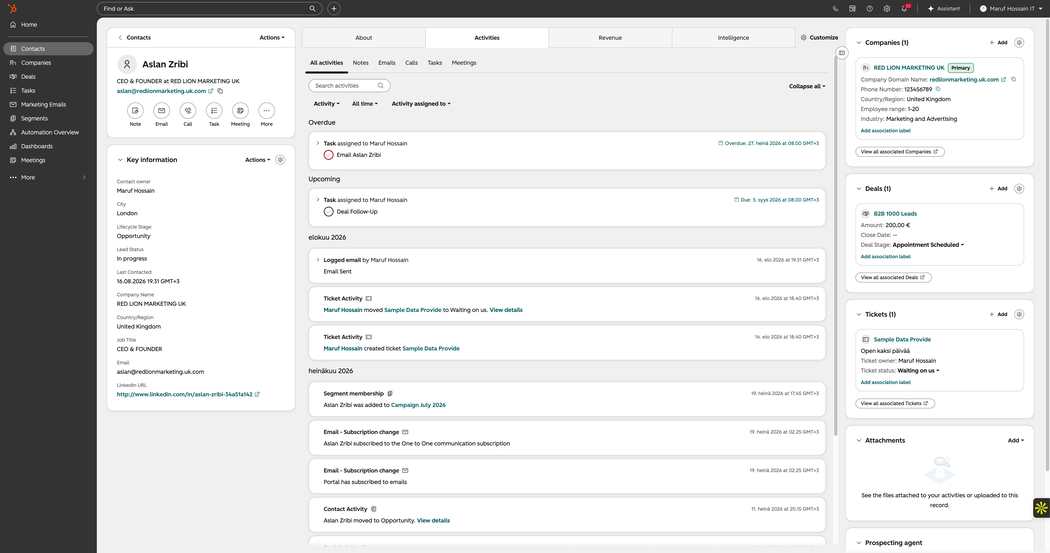Screen dimensions: 1050x553
Task: Select the Notes activity tab
Action: pyautogui.click(x=360, y=63)
